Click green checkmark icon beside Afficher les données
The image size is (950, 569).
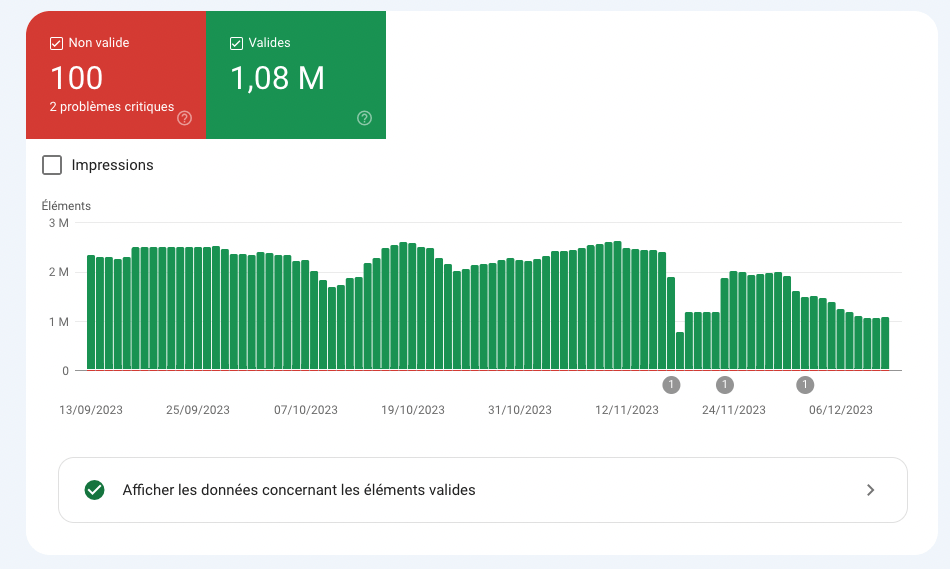pyautogui.click(x=95, y=490)
